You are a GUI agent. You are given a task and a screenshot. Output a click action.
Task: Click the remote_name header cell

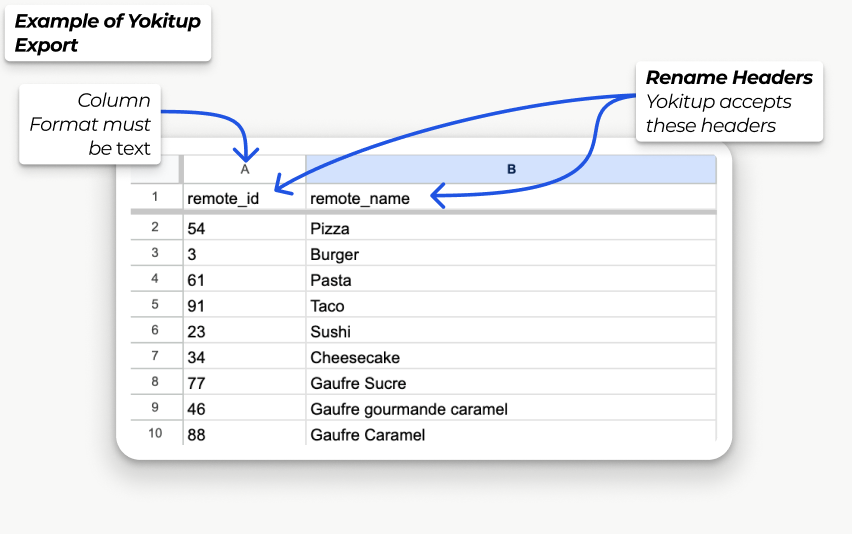pos(511,198)
